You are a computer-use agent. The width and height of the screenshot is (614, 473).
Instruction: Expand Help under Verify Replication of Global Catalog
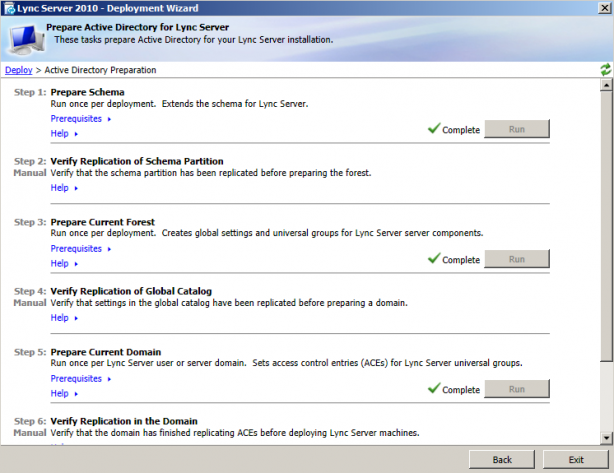coord(64,318)
